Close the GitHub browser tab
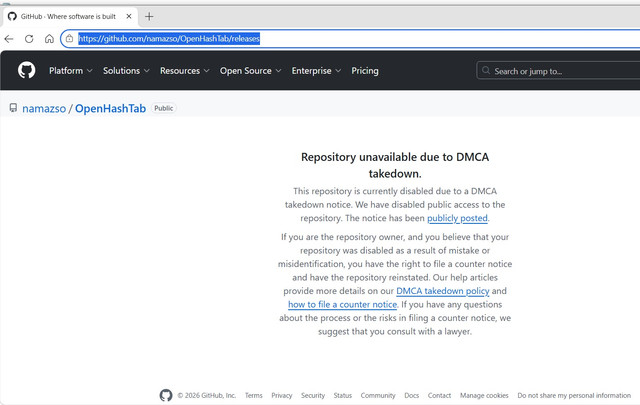The height and width of the screenshot is (405, 640). coord(129,16)
